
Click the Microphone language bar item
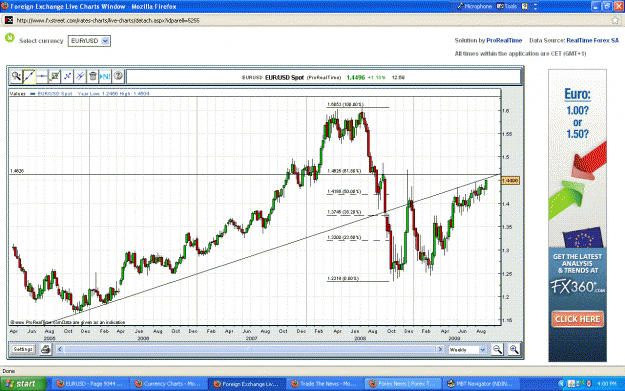pos(474,6)
